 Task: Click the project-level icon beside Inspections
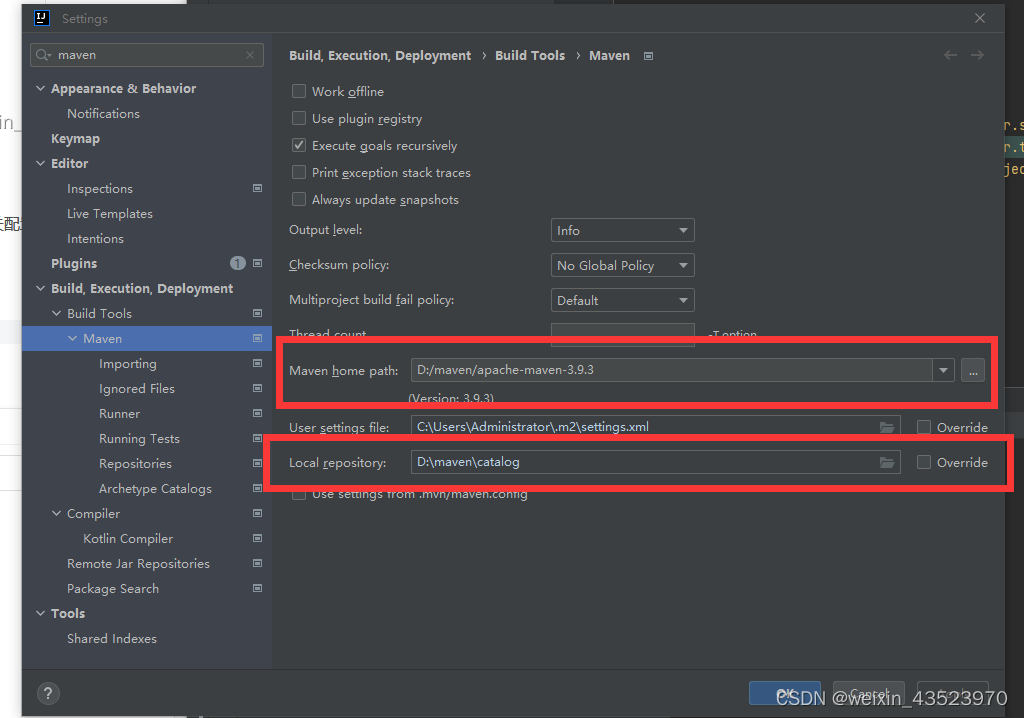tap(257, 188)
